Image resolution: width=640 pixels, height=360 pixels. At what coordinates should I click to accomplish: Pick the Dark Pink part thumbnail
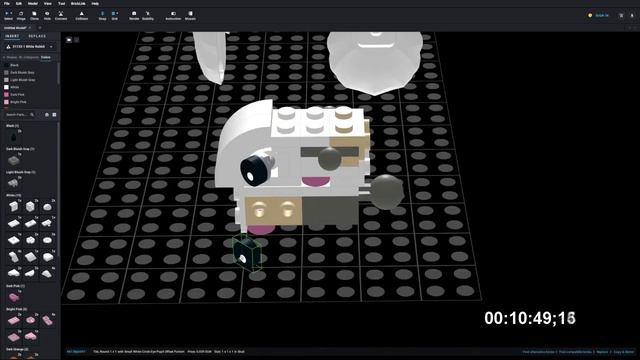(13, 298)
